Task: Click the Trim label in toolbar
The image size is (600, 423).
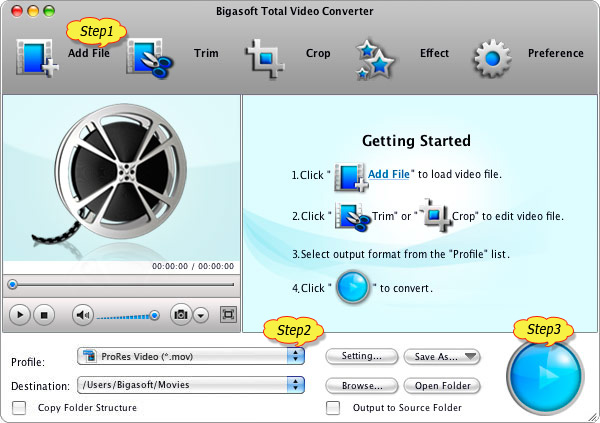Action: click(206, 53)
